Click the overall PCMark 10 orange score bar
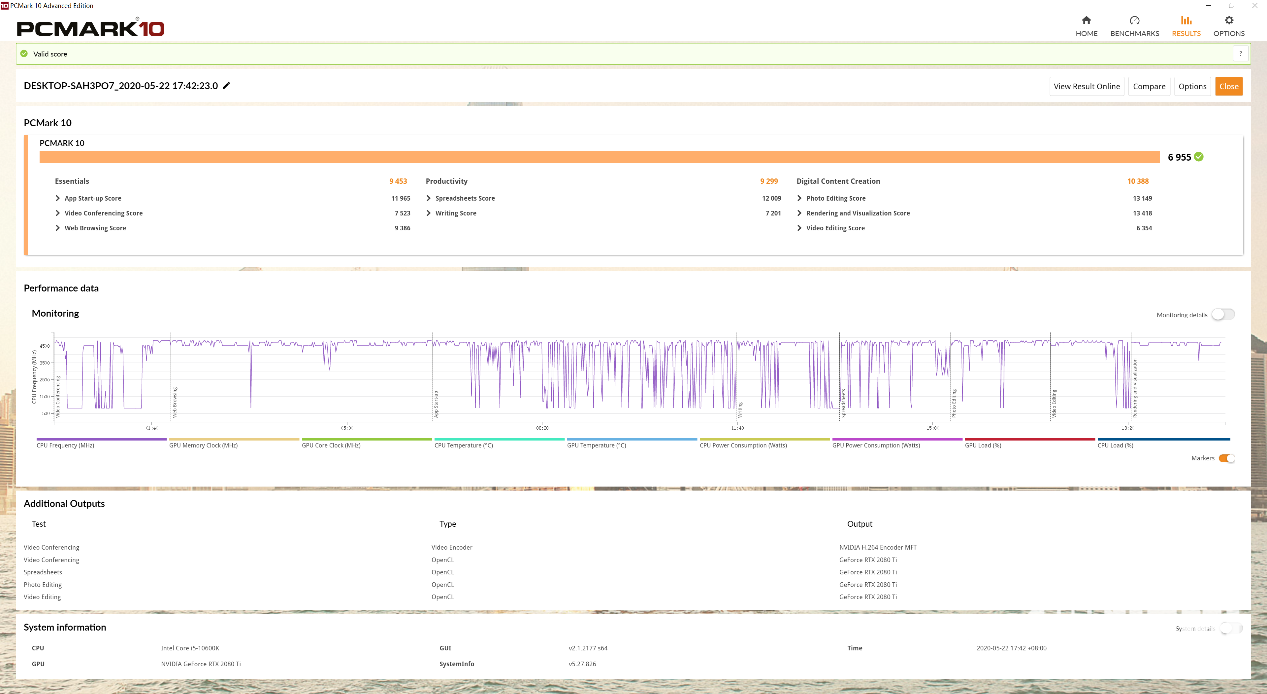The image size is (1267, 694). pos(599,157)
